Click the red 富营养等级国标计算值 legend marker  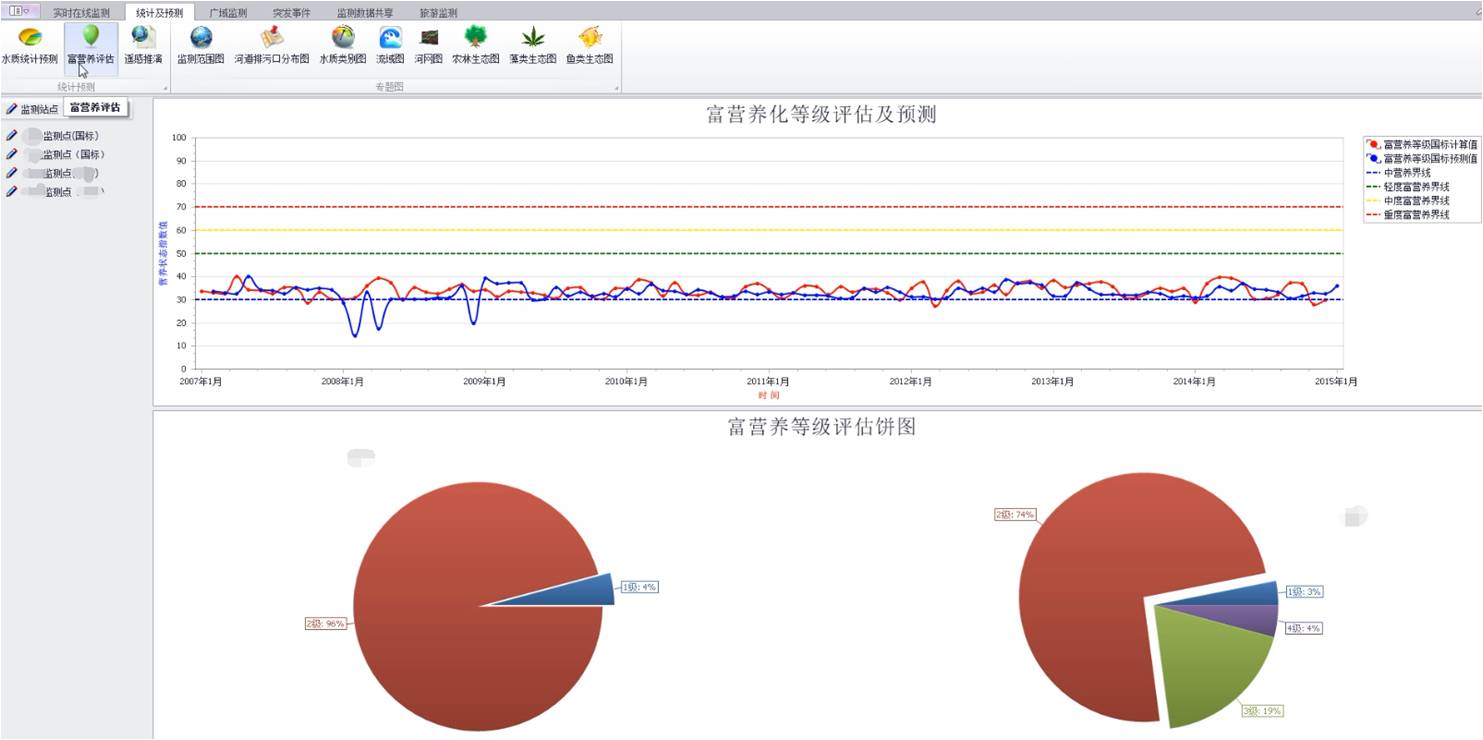tap(1372, 145)
